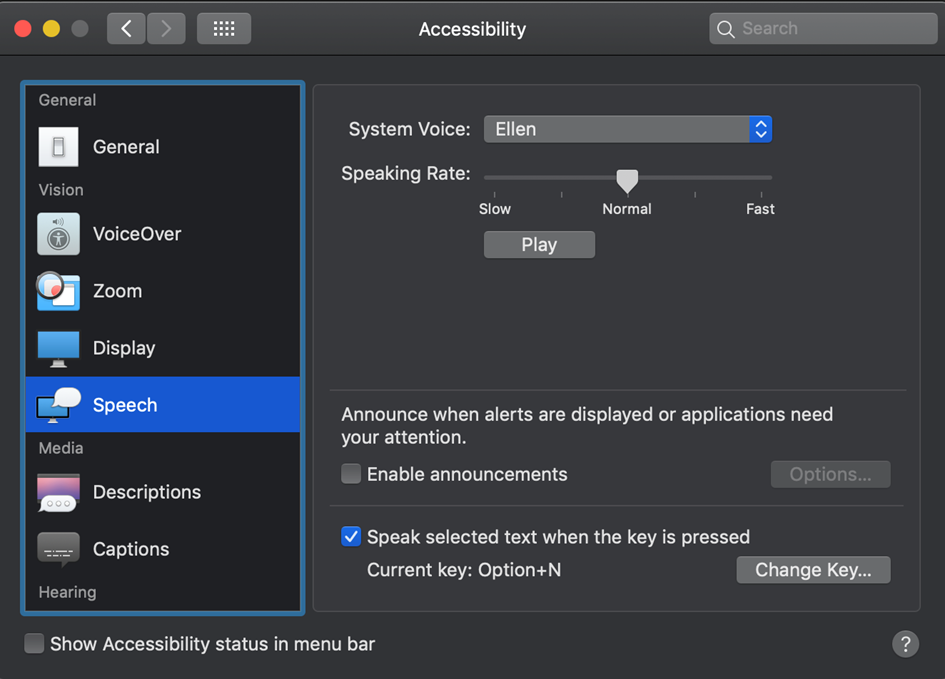Click the Change Key... button
Screen dimensions: 945x679
813,570
